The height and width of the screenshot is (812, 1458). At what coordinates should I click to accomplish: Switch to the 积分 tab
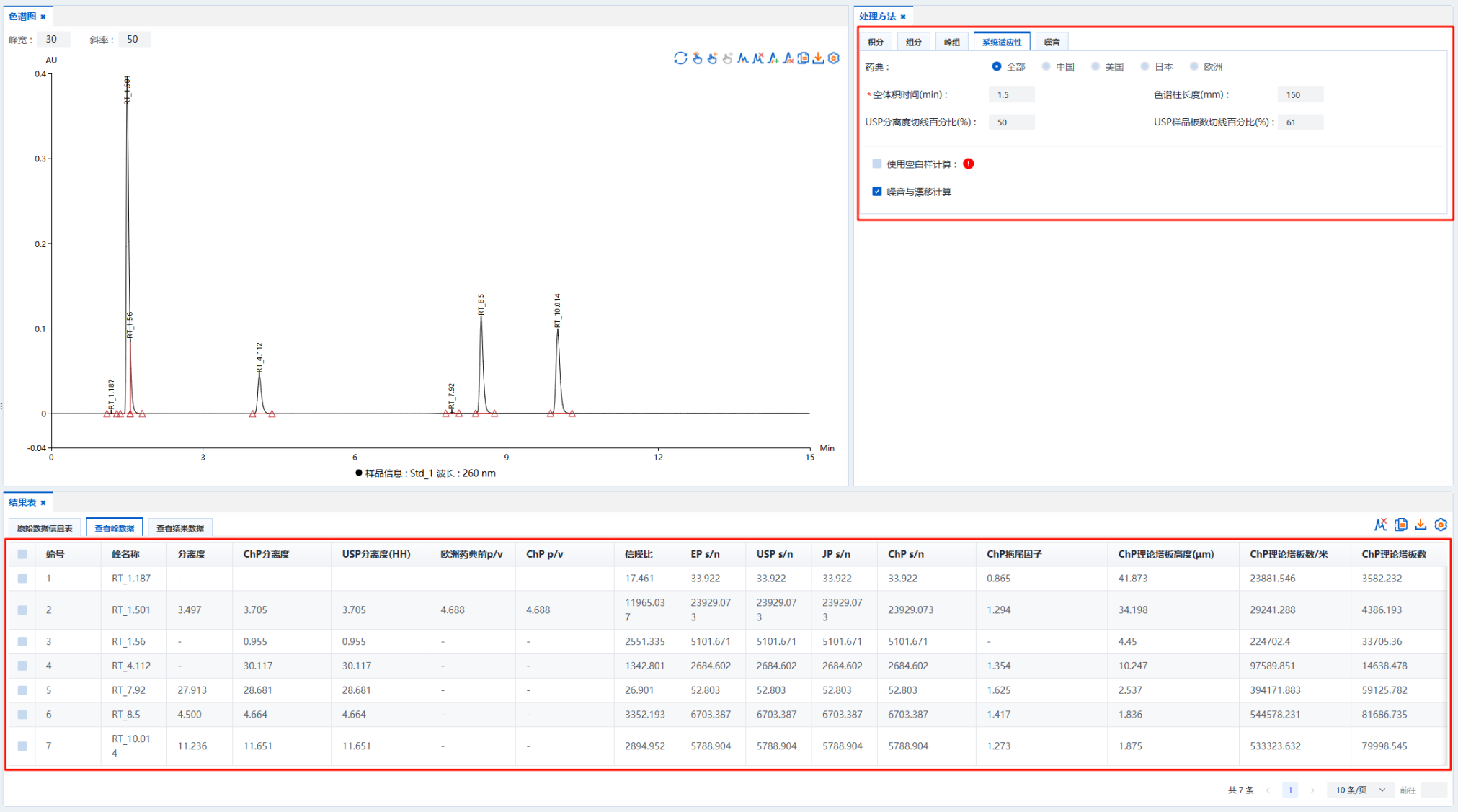[x=875, y=42]
